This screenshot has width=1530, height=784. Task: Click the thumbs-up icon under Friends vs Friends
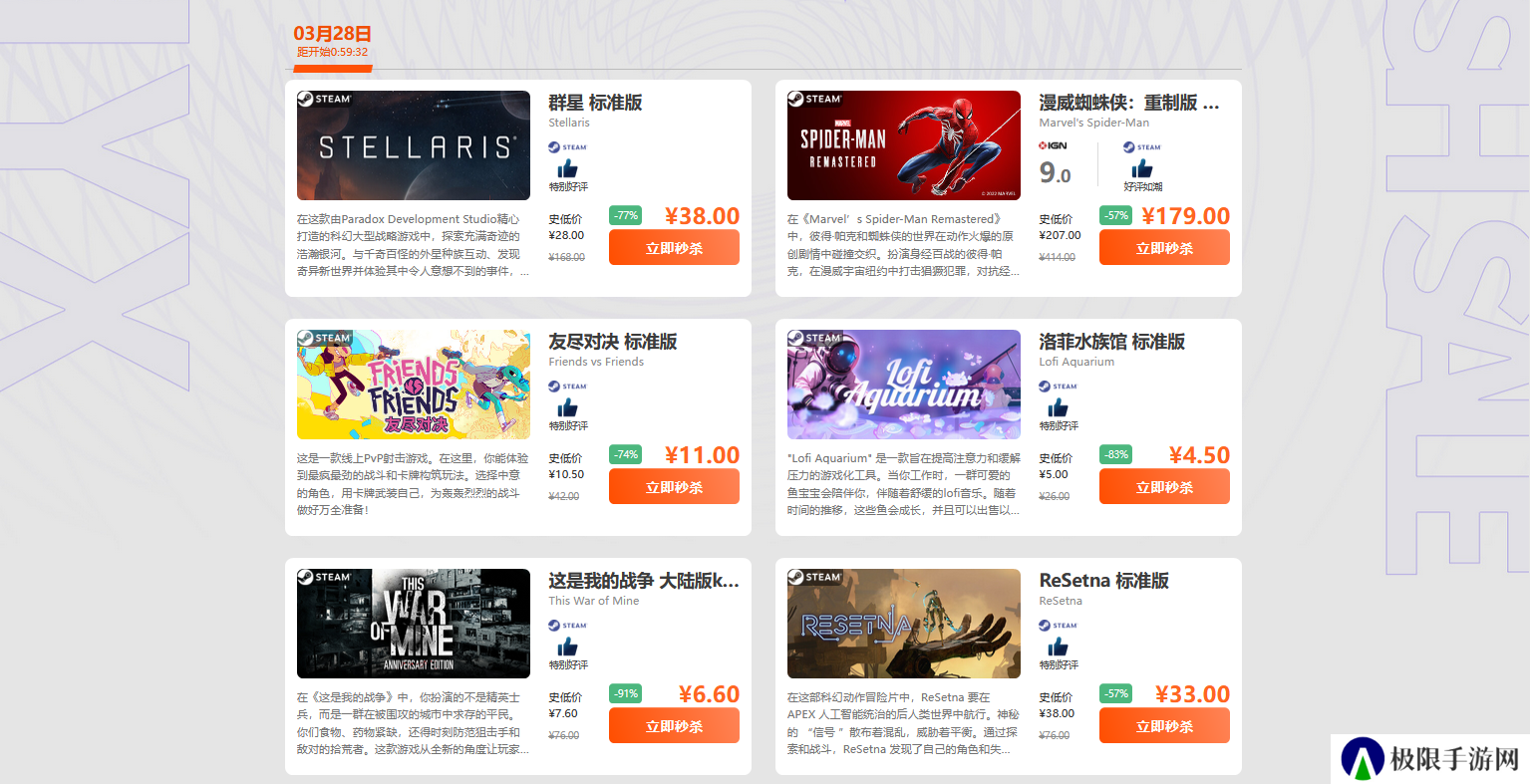[x=568, y=407]
